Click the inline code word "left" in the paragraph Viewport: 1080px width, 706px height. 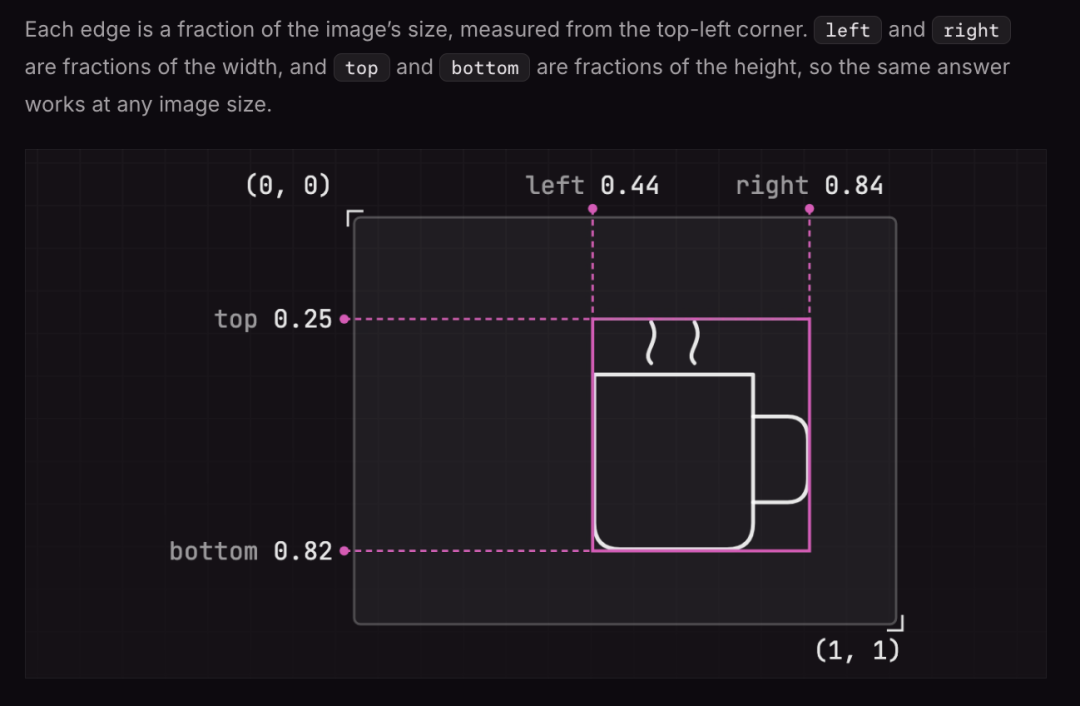tap(847, 30)
